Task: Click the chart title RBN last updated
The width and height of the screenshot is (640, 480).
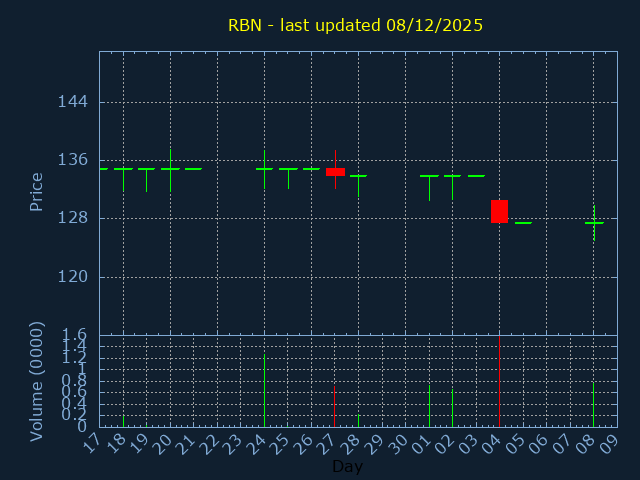Action: (355, 26)
